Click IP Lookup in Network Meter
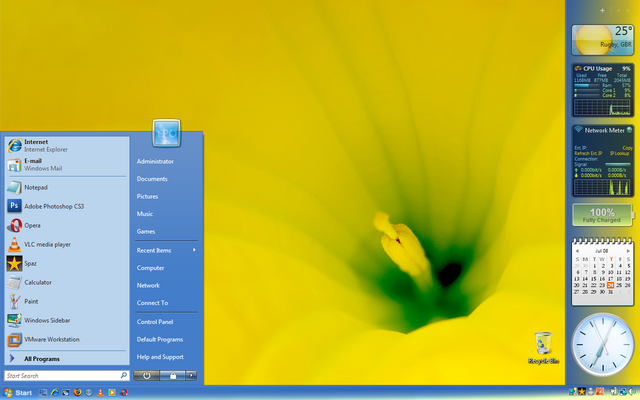Viewport: 640px width, 400px height. click(x=620, y=153)
